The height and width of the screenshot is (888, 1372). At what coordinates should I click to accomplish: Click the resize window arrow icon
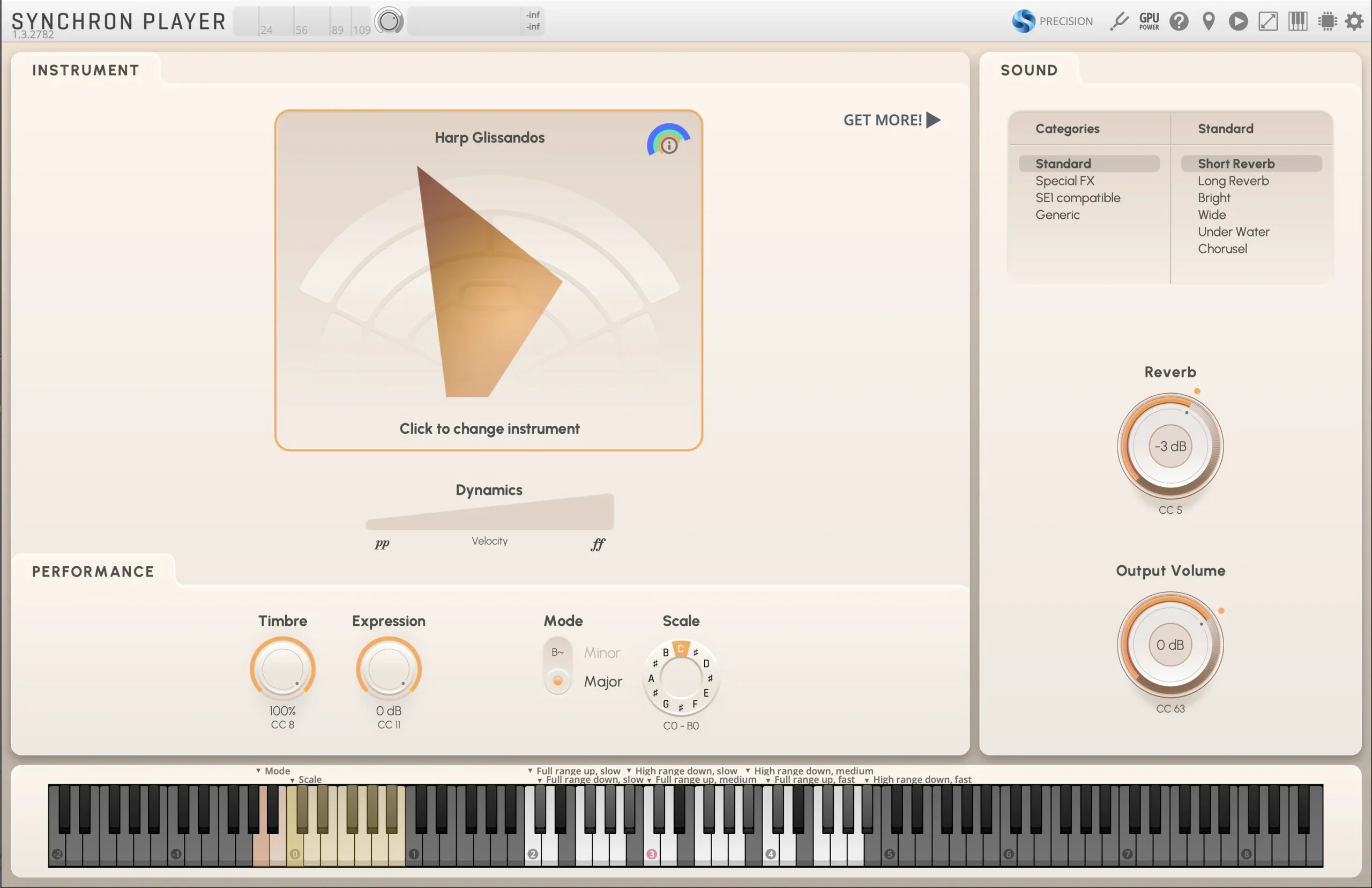coord(1267,21)
